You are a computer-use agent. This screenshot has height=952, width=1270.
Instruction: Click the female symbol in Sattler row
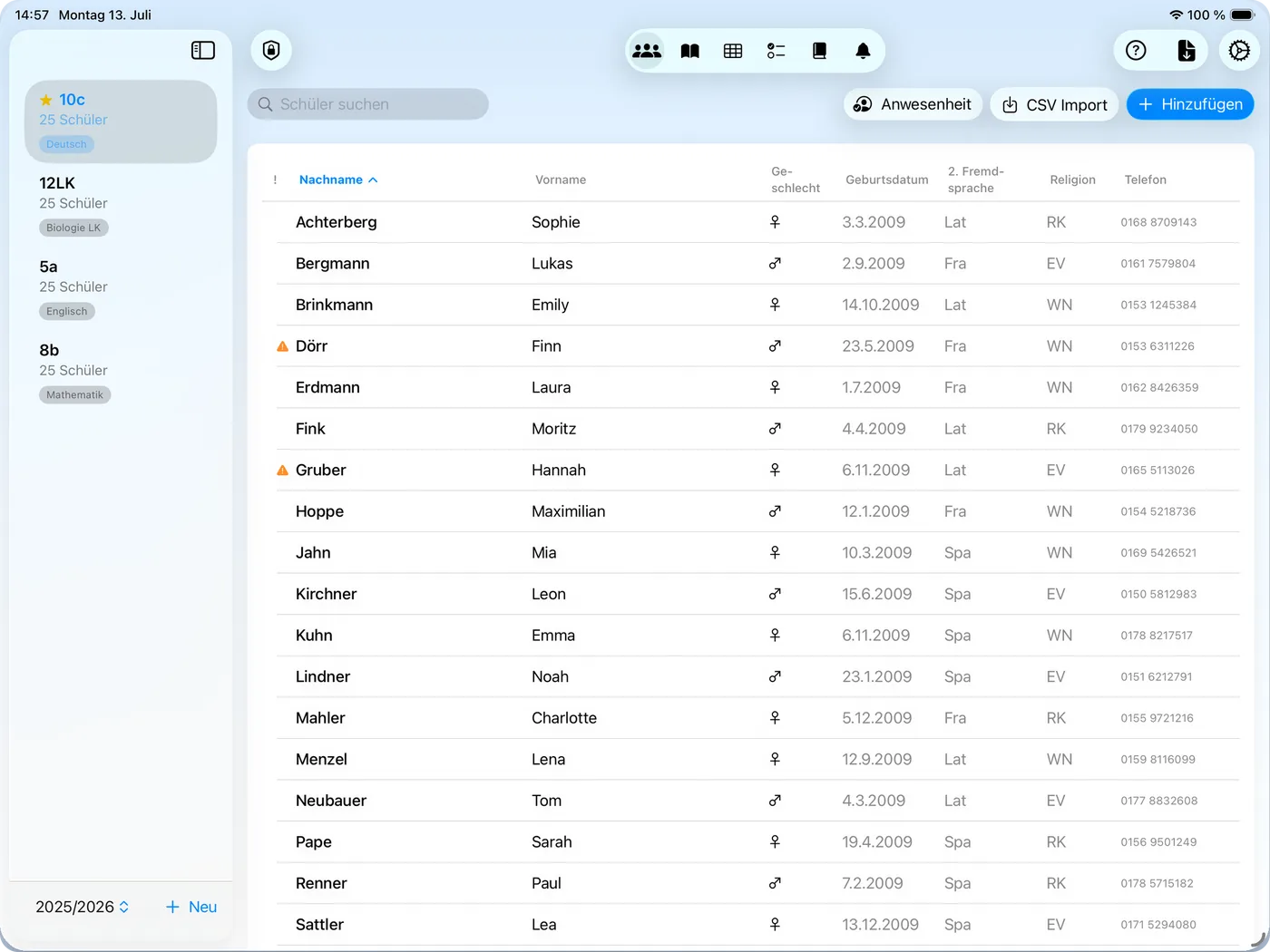(x=775, y=925)
